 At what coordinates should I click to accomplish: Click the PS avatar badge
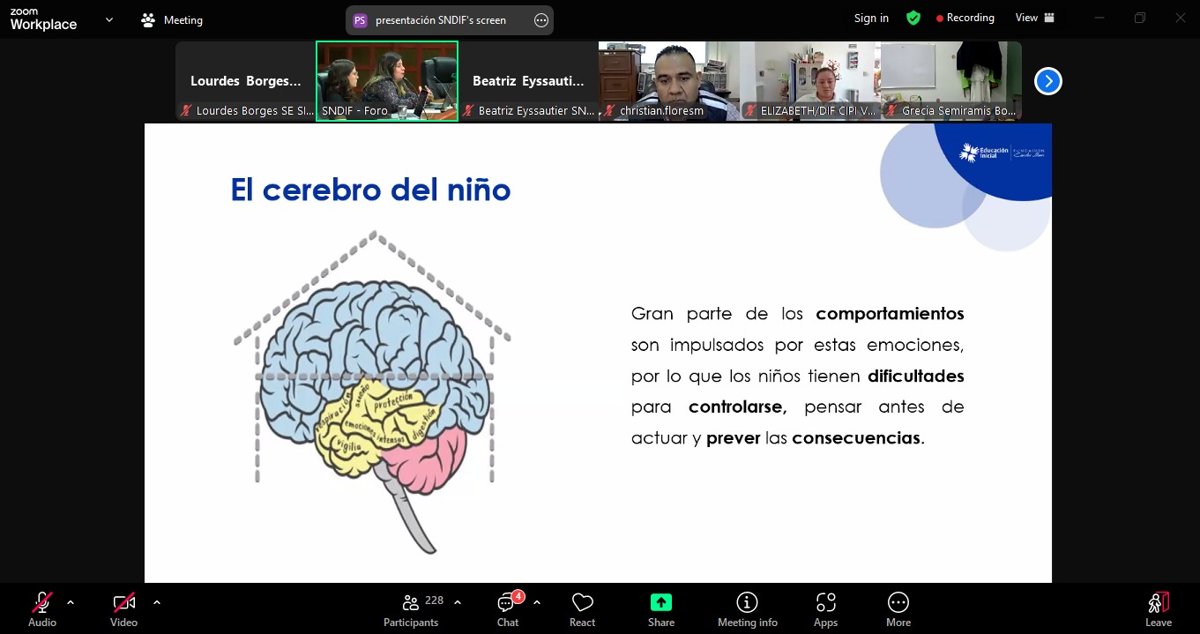click(360, 20)
